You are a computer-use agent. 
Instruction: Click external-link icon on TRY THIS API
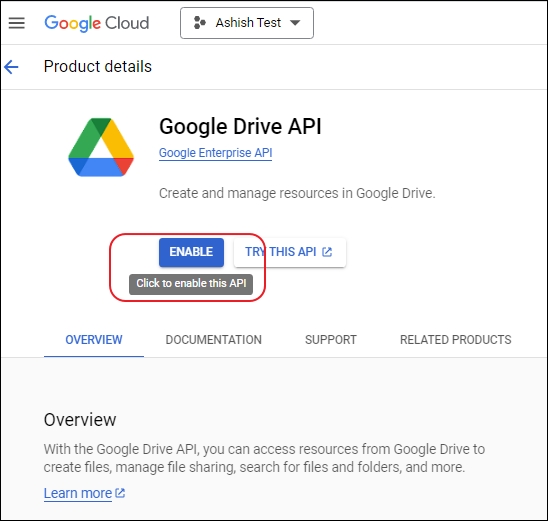[x=327, y=252]
